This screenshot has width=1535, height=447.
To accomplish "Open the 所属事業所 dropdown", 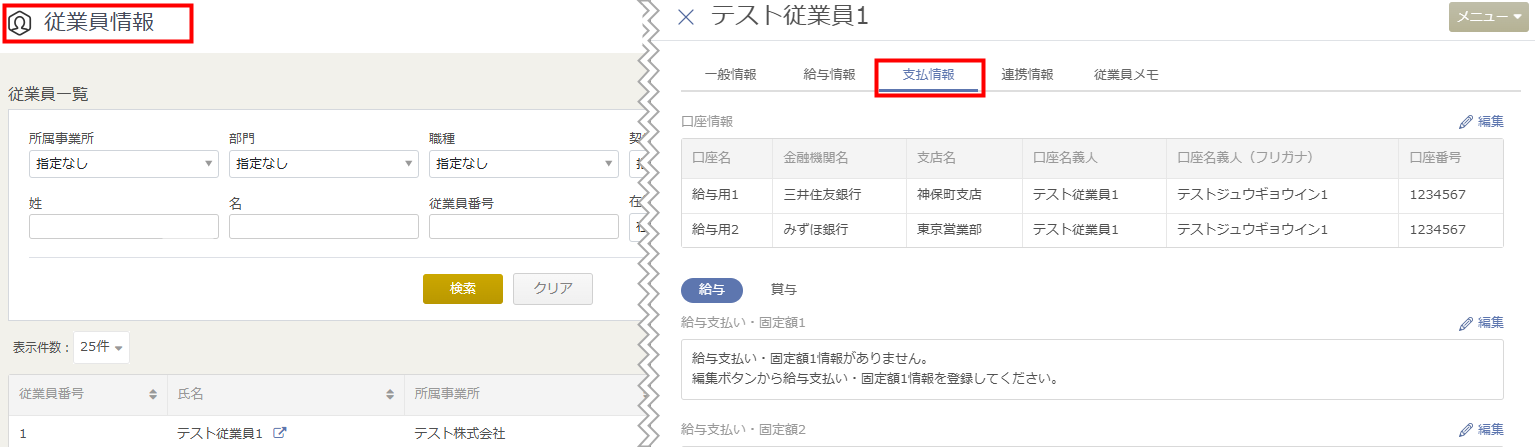I will pos(123,163).
